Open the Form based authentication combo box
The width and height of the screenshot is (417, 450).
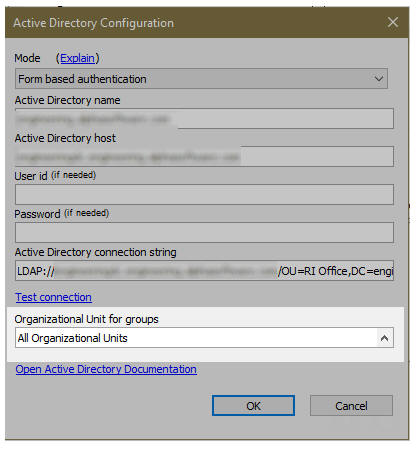(201, 79)
